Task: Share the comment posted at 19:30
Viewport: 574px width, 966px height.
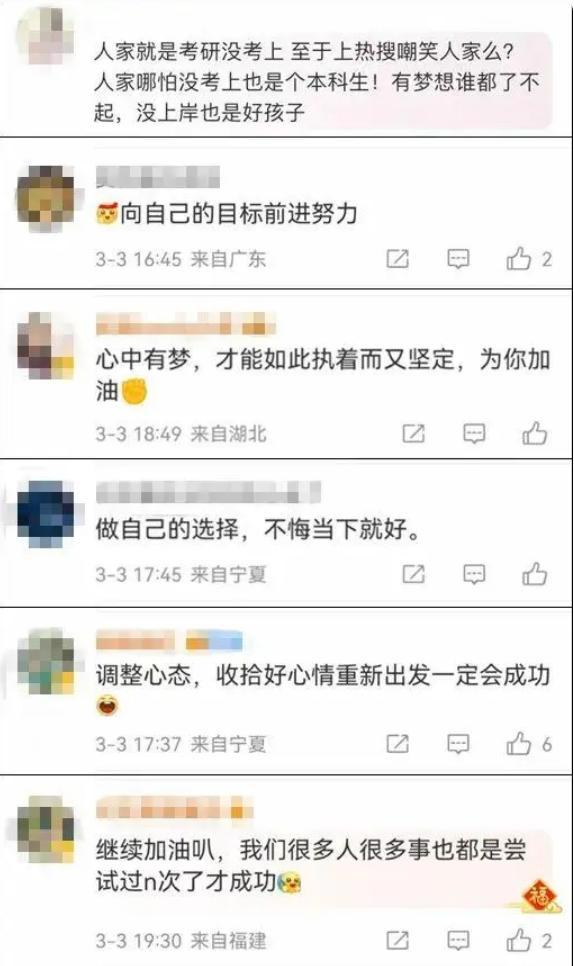Action: pos(397,941)
